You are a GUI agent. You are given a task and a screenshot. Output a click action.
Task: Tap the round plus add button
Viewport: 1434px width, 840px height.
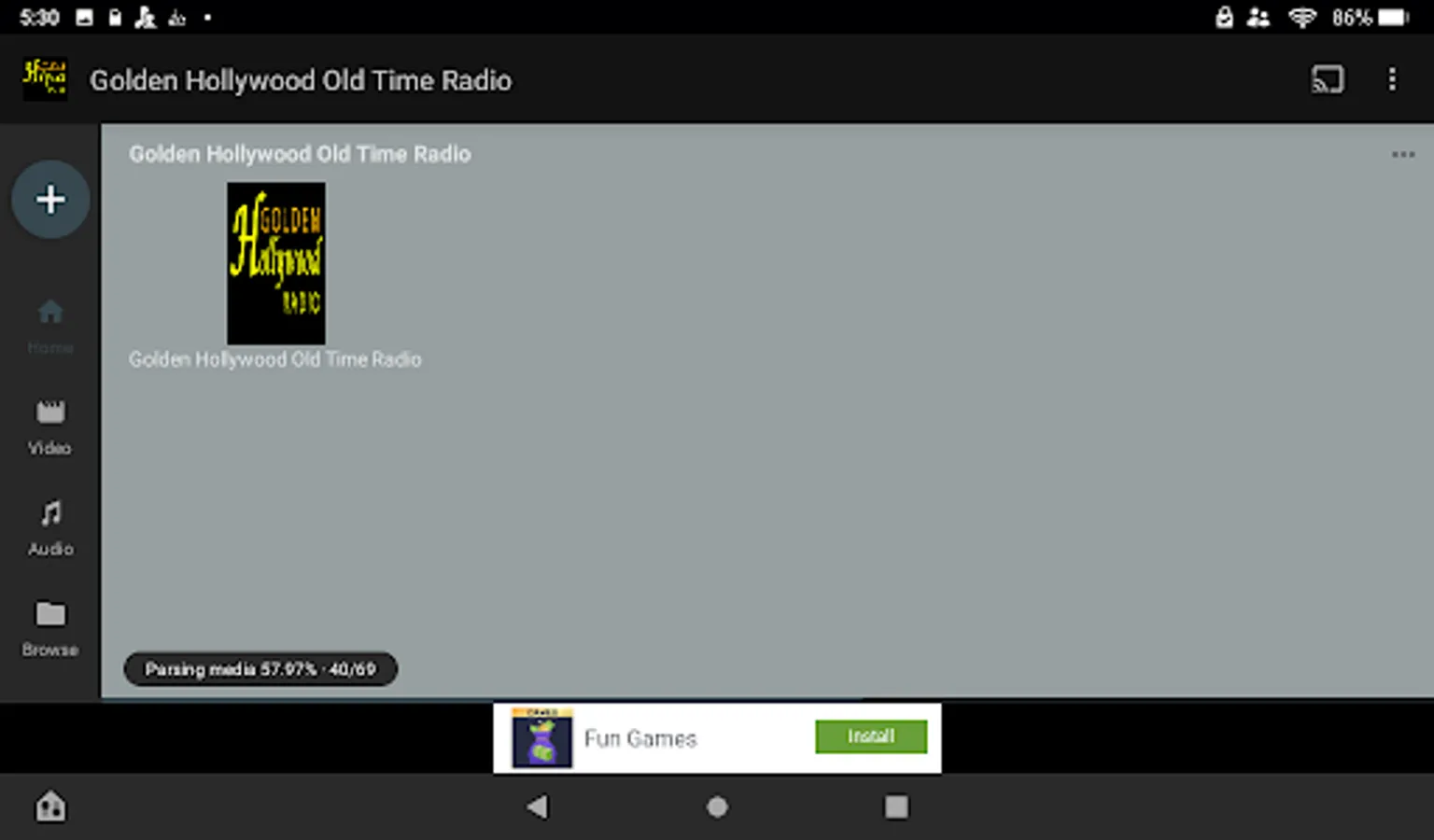tap(50, 199)
